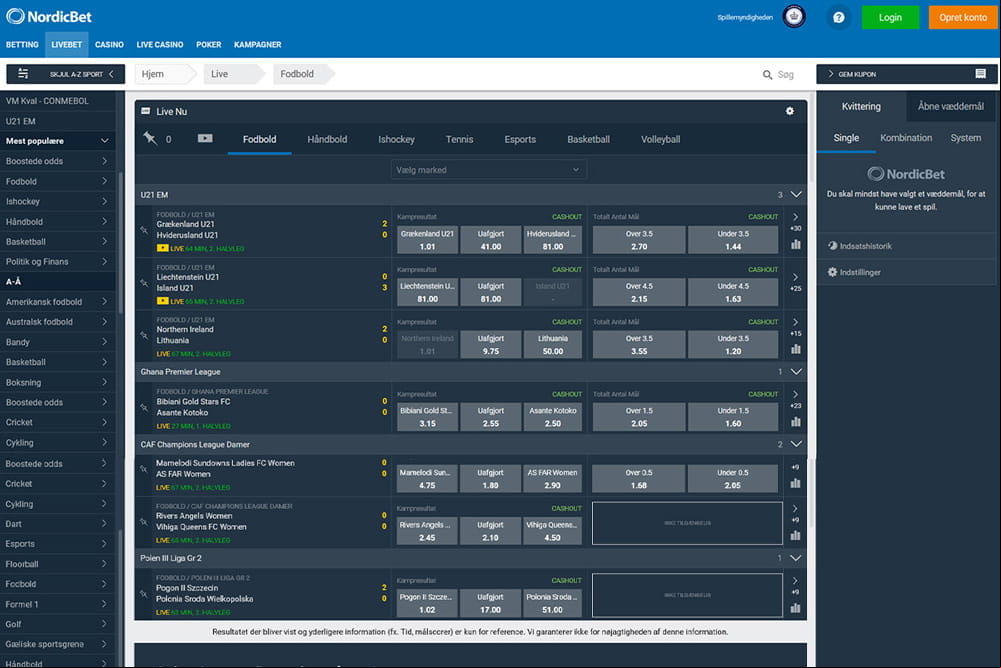
Task: Select the System bet type tab
Action: pyautogui.click(x=965, y=138)
